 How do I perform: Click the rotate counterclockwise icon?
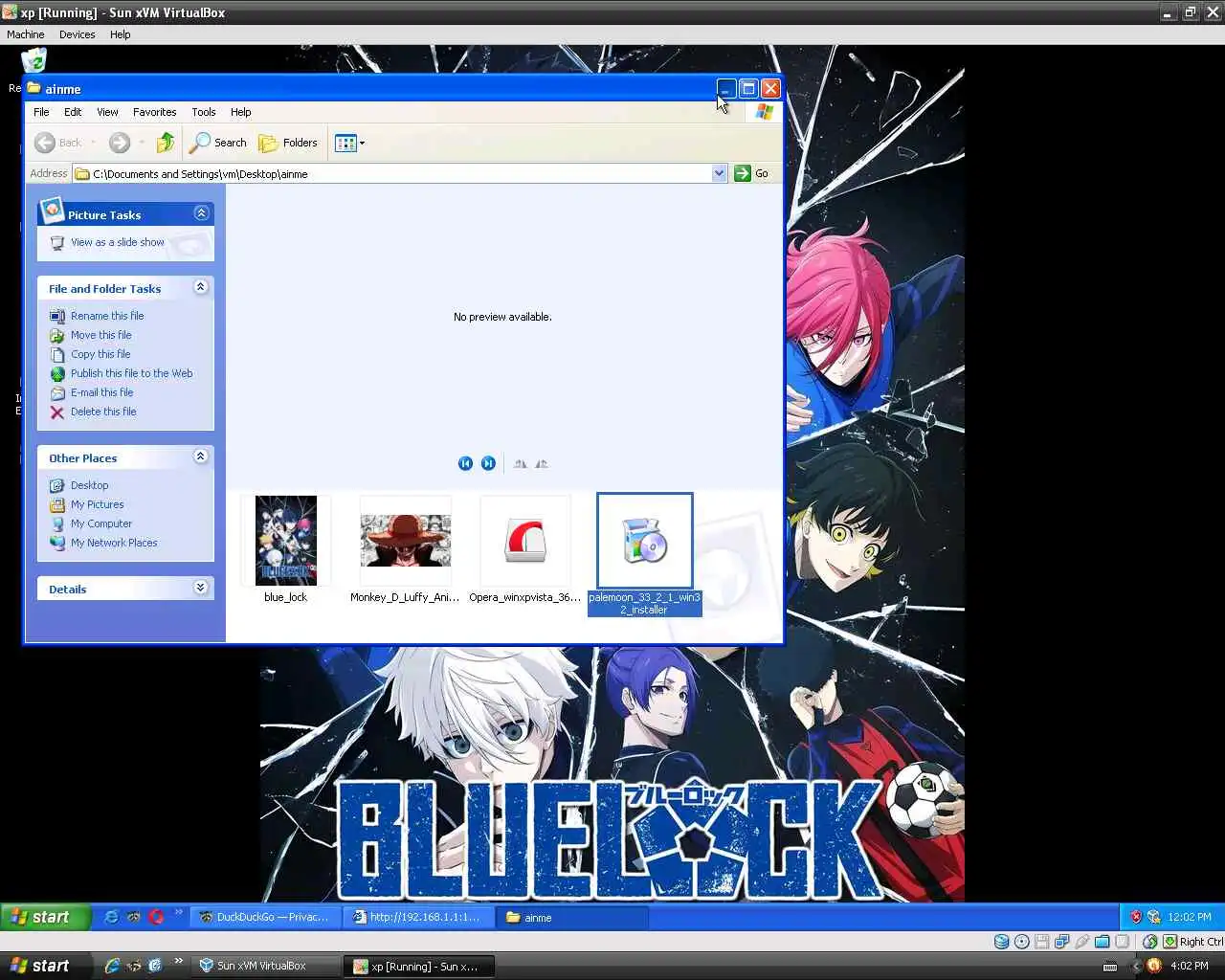542,463
